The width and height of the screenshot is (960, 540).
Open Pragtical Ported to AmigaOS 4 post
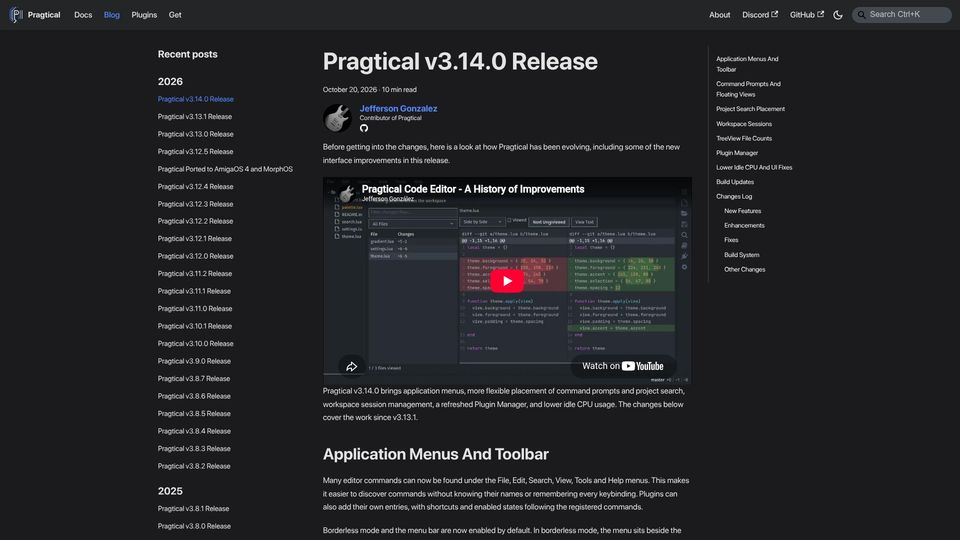click(x=225, y=169)
